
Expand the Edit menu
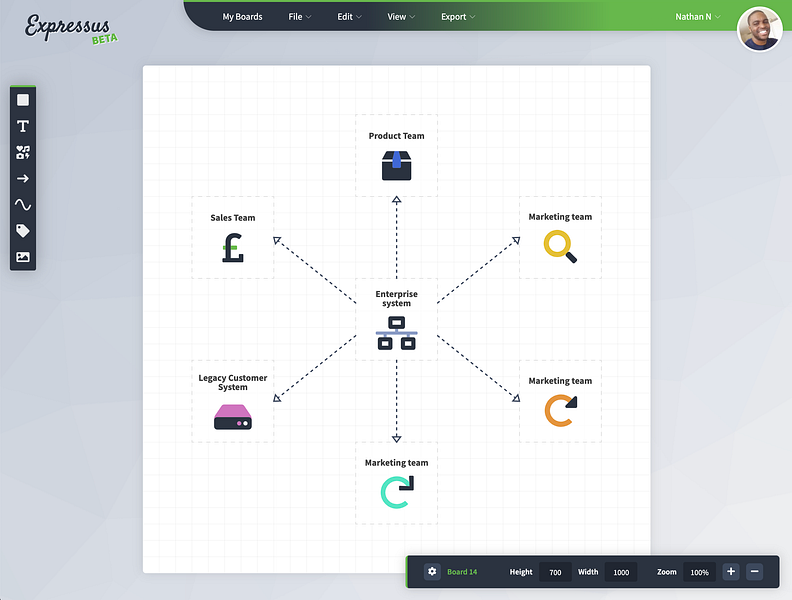pyautogui.click(x=350, y=17)
